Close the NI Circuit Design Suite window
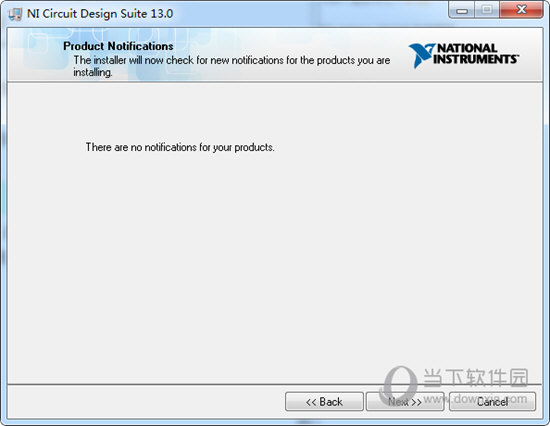The width and height of the screenshot is (550, 426). point(522,10)
